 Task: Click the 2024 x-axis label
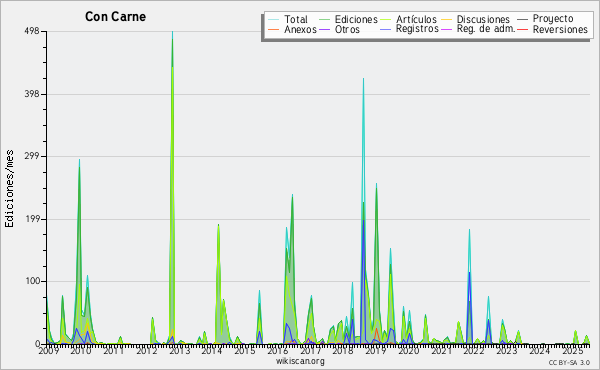click(540, 351)
